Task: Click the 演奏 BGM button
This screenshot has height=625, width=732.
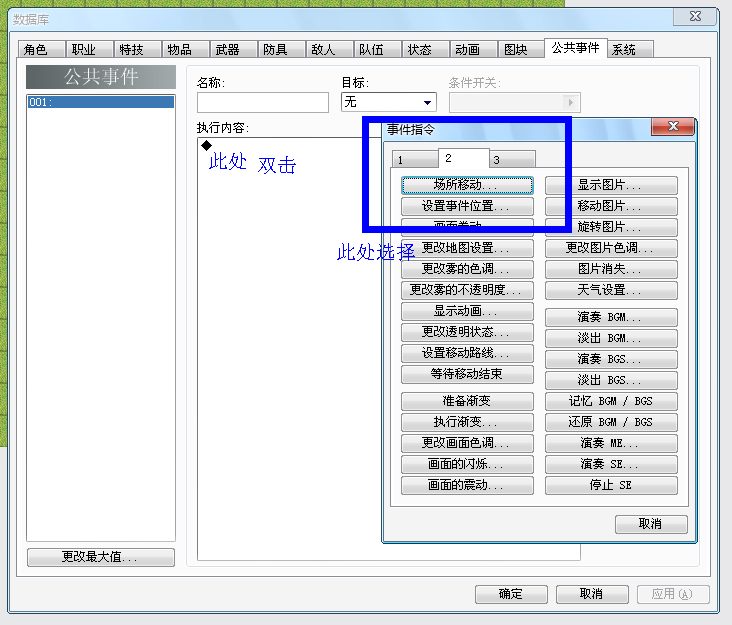Action: click(x=611, y=317)
